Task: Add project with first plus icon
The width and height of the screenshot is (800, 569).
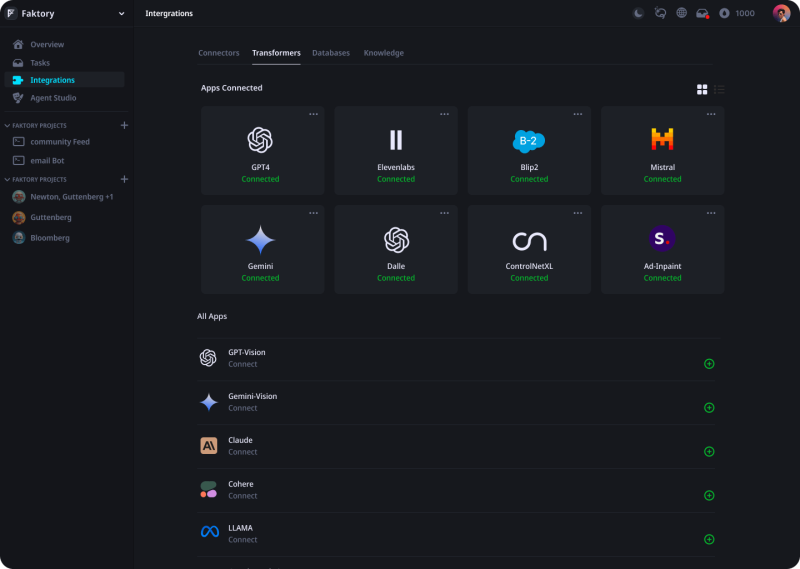Action: click(x=124, y=125)
